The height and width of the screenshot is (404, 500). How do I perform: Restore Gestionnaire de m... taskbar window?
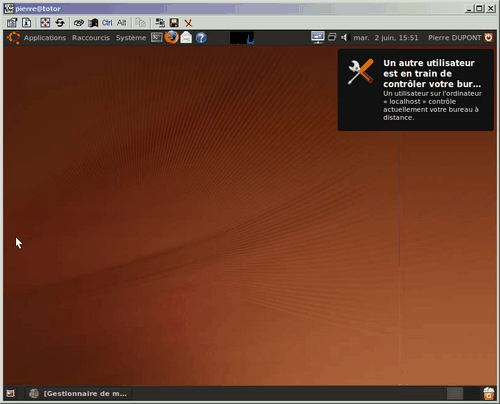[x=78, y=394]
